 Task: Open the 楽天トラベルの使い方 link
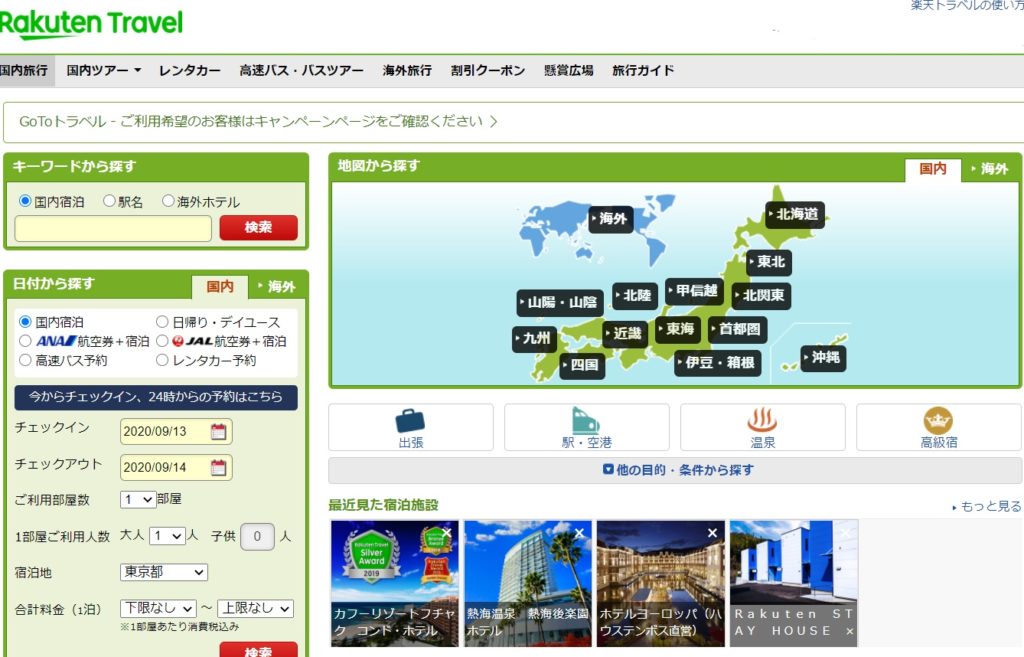[967, 5]
